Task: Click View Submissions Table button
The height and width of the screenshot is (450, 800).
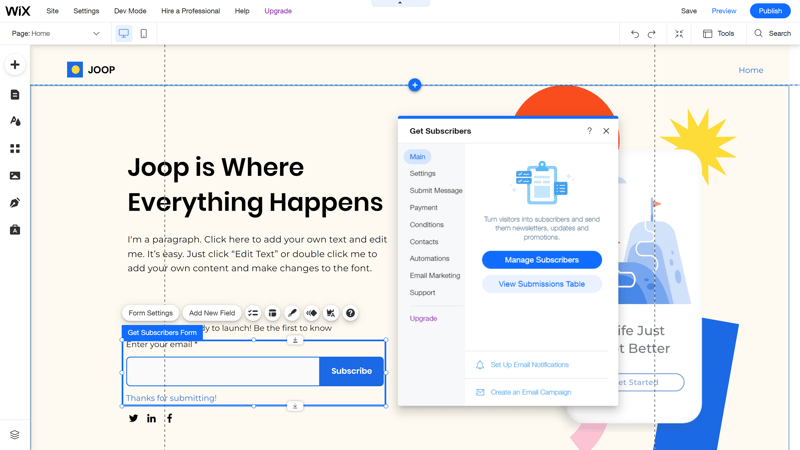Action: (542, 284)
